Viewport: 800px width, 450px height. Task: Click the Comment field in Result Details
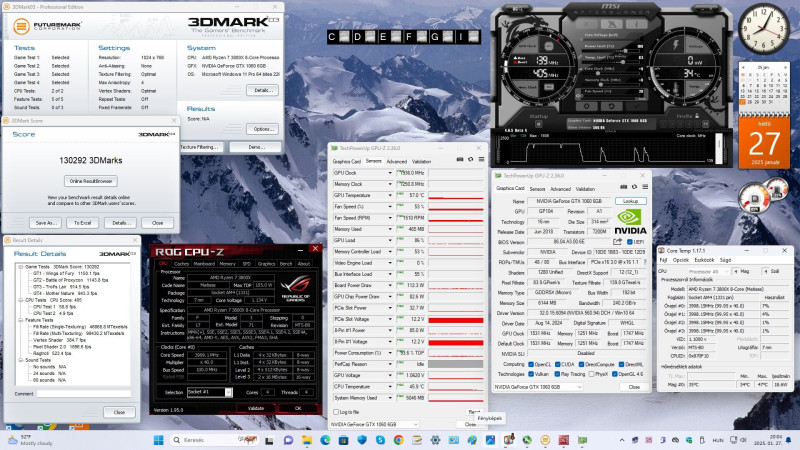(84, 394)
